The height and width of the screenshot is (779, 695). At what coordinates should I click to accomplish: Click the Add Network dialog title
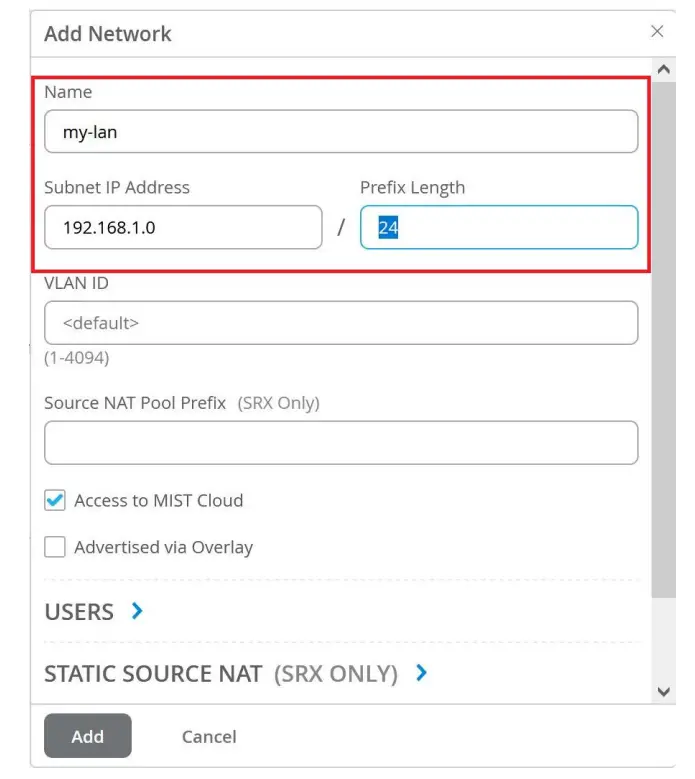pyautogui.click(x=108, y=34)
